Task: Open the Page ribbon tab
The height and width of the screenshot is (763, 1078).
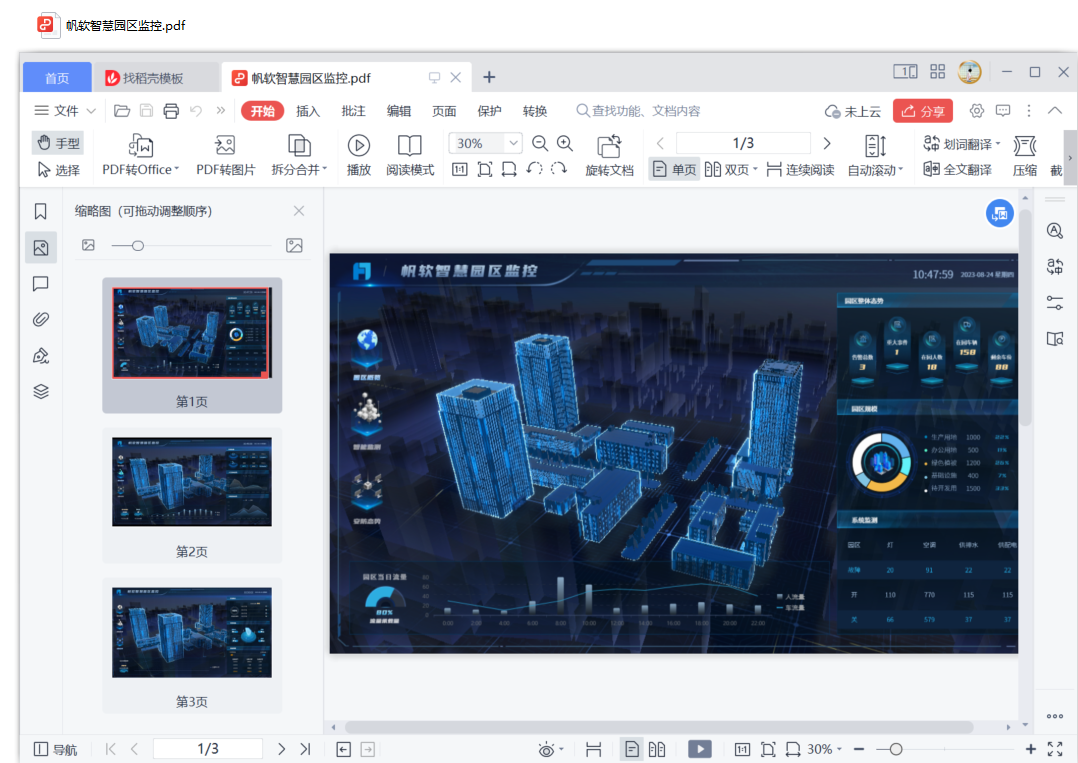Action: click(x=444, y=111)
